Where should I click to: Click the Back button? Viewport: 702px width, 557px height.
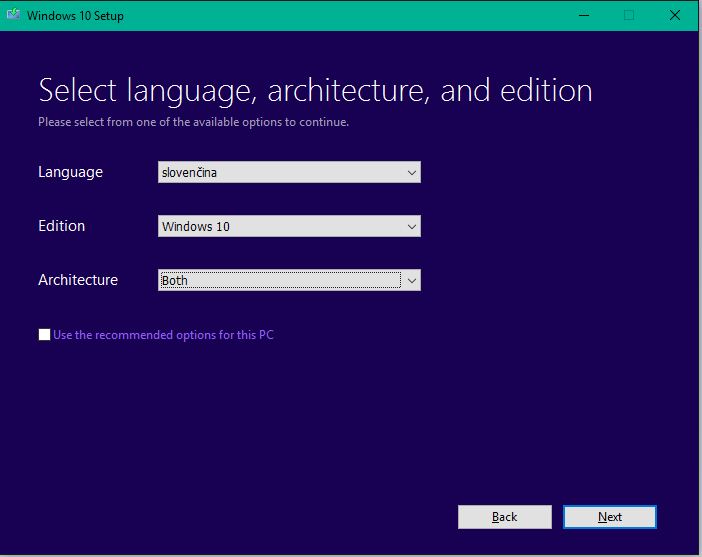click(505, 517)
